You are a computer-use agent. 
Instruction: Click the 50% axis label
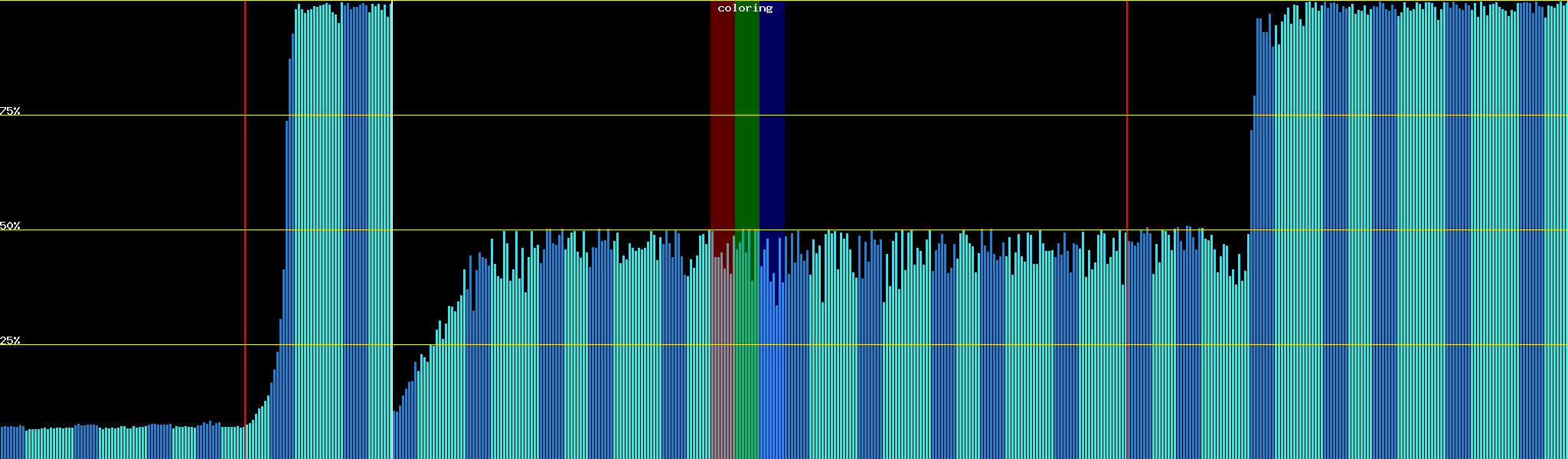pos(10,226)
